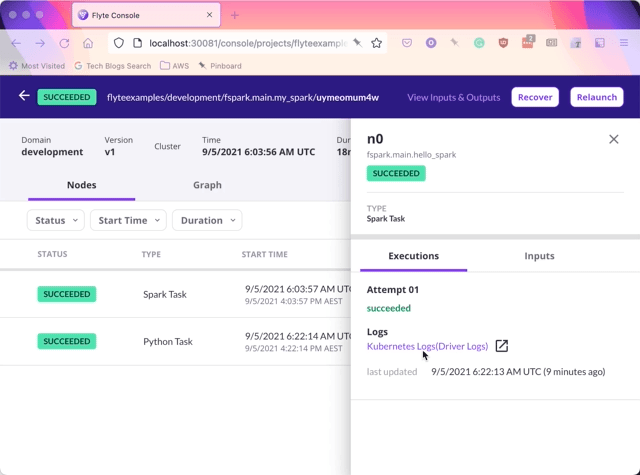Click the last updated timestamp text
This screenshot has width=640, height=475.
518,372
